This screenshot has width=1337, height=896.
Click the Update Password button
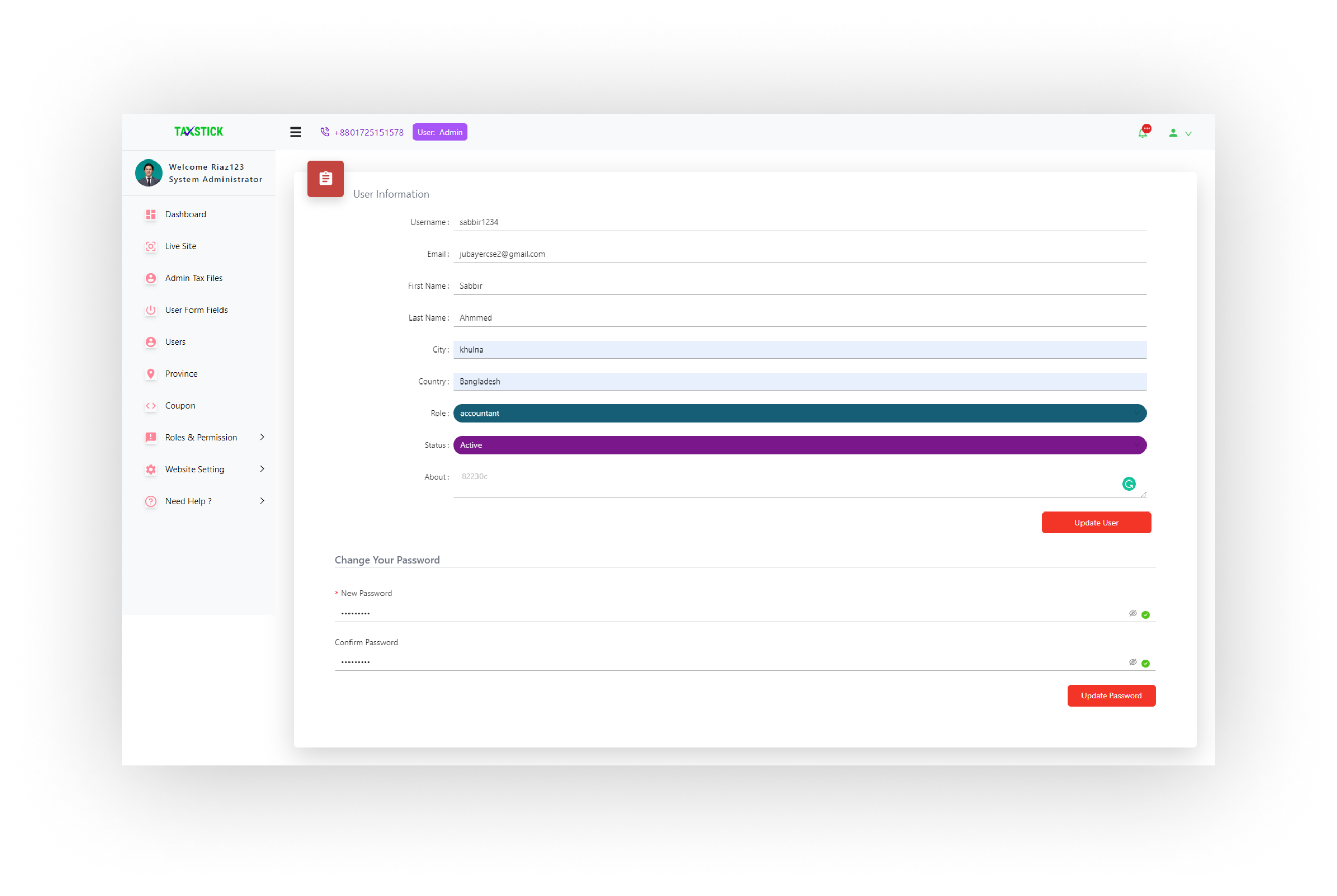(1111, 695)
